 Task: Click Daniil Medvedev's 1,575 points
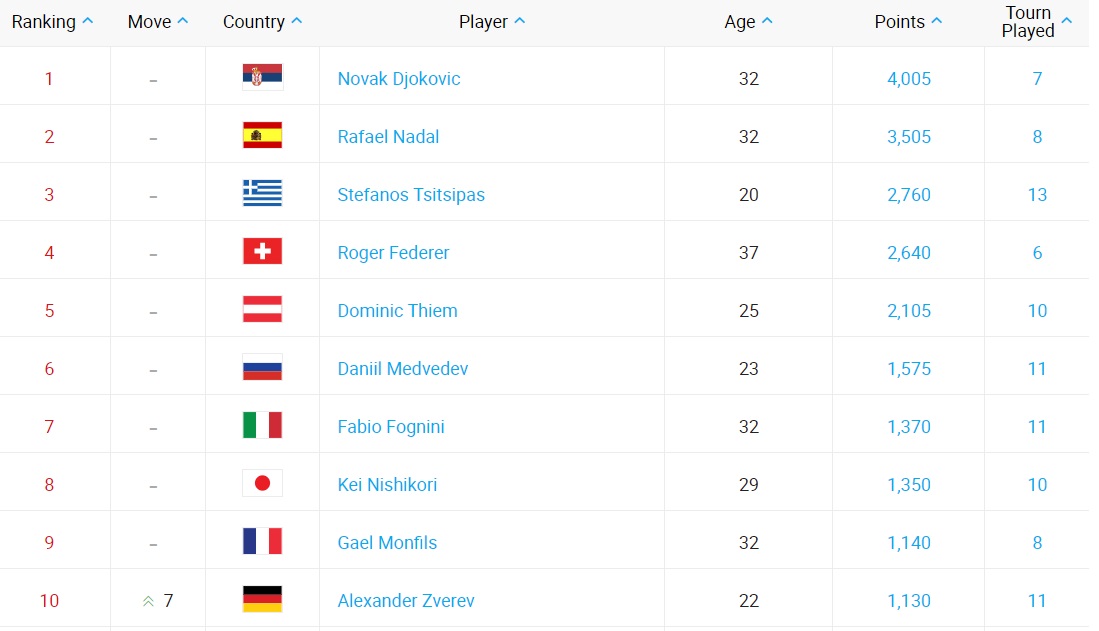908,369
